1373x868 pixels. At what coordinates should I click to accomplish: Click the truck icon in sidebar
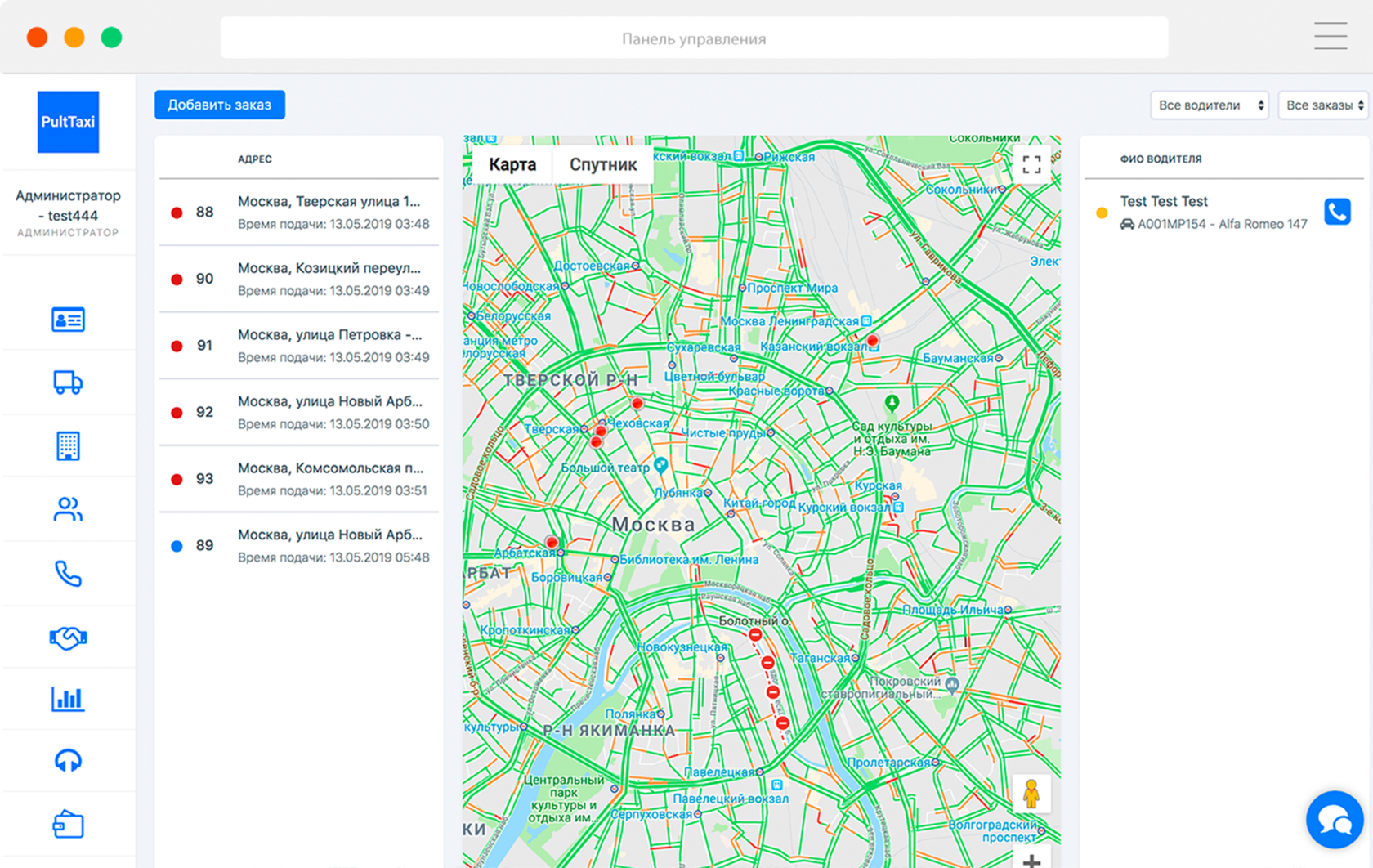68,383
